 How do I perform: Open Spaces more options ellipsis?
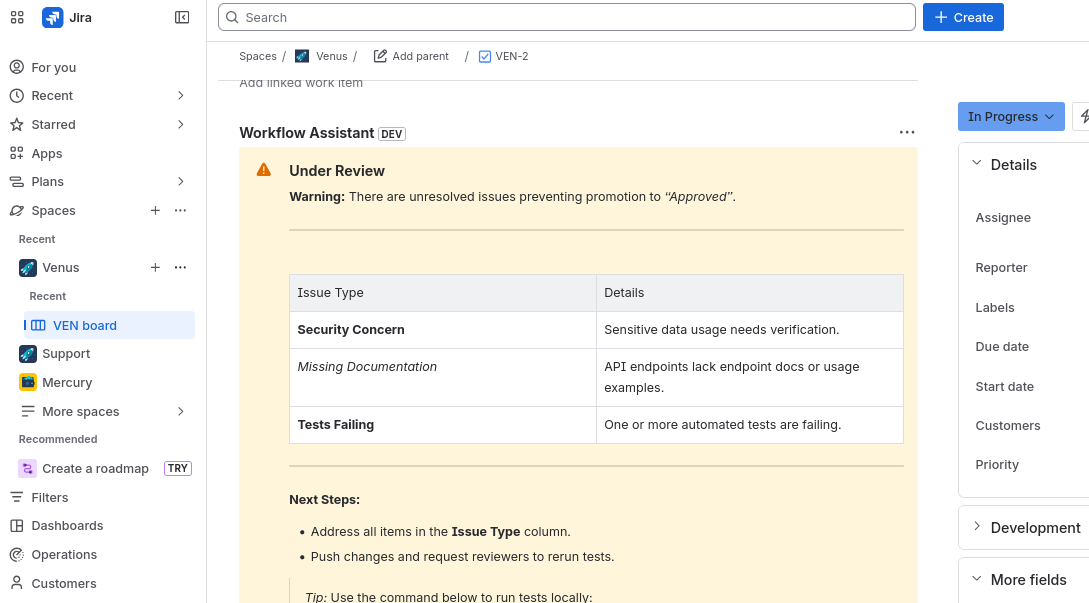(181, 210)
